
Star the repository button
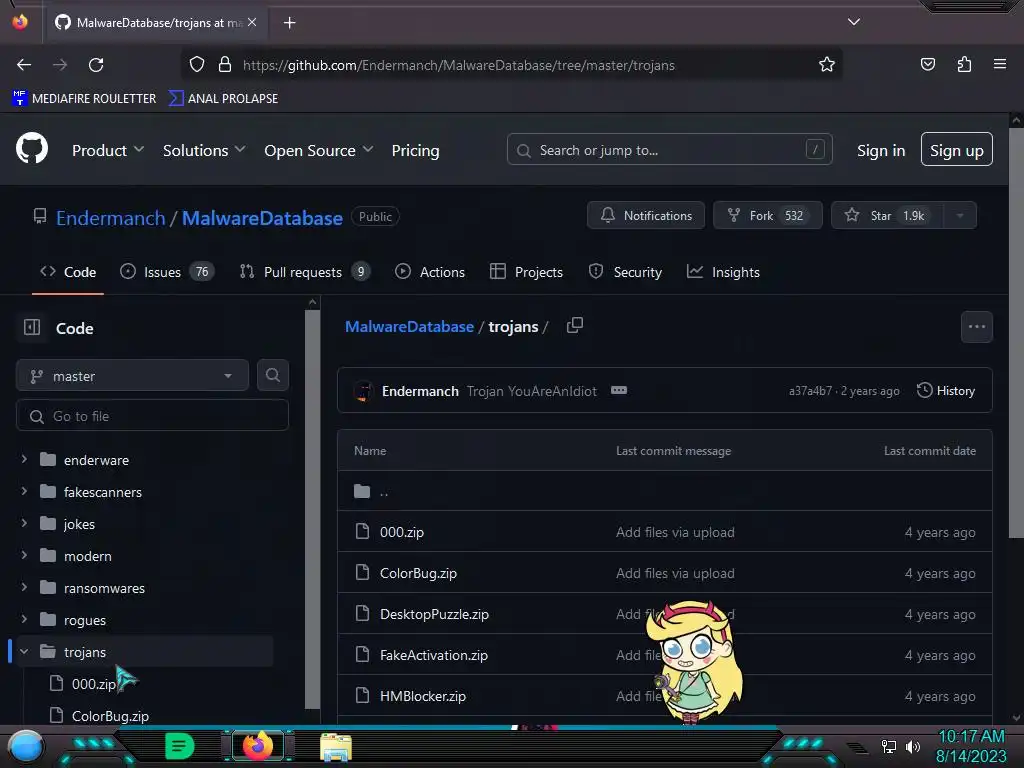[x=888, y=216]
